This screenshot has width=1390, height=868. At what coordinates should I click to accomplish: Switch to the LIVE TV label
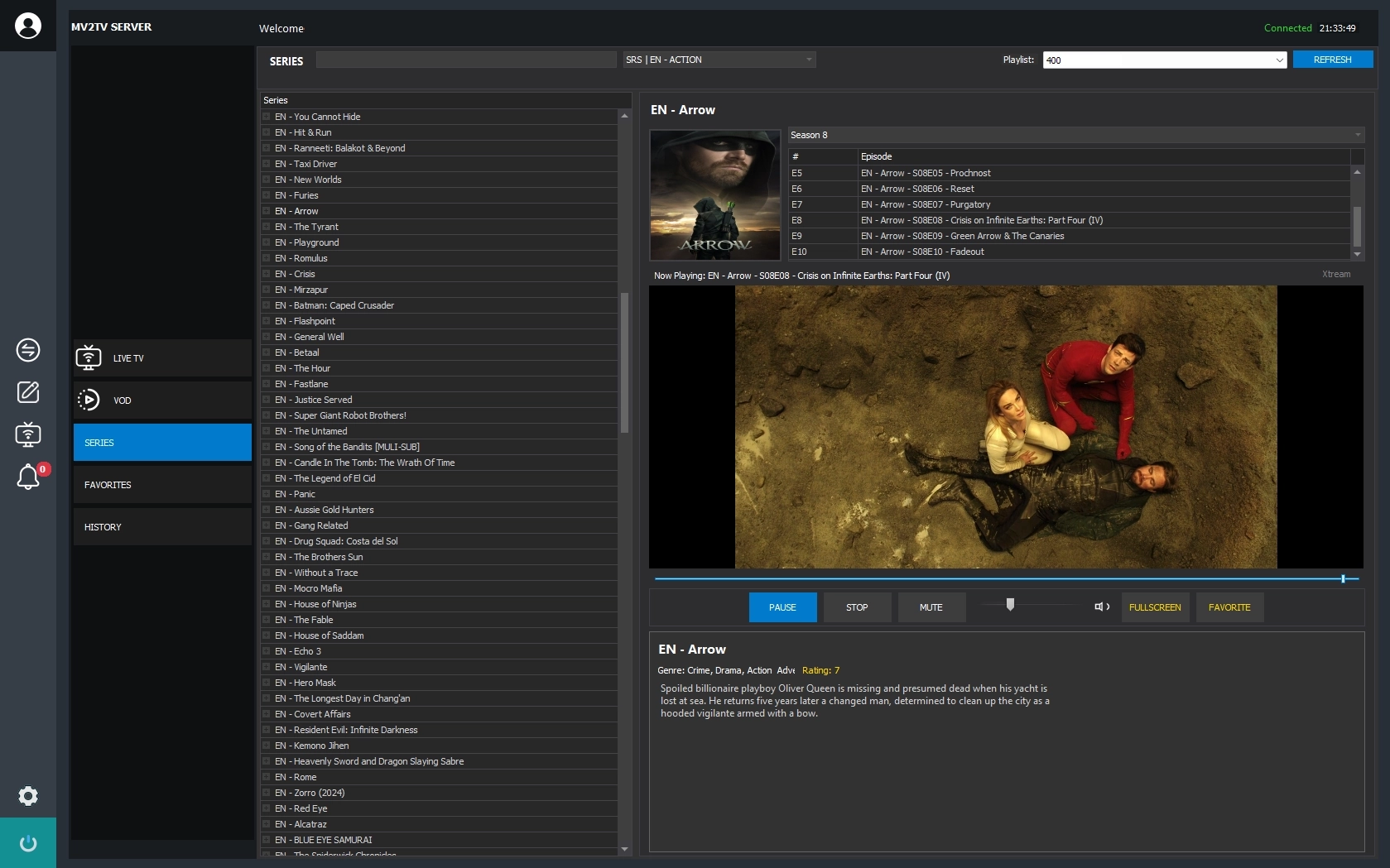(x=128, y=358)
